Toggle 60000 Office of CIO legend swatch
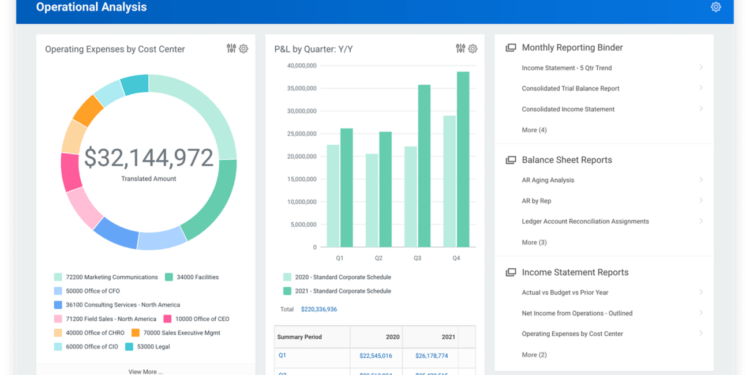The image size is (750, 375). click(58, 346)
